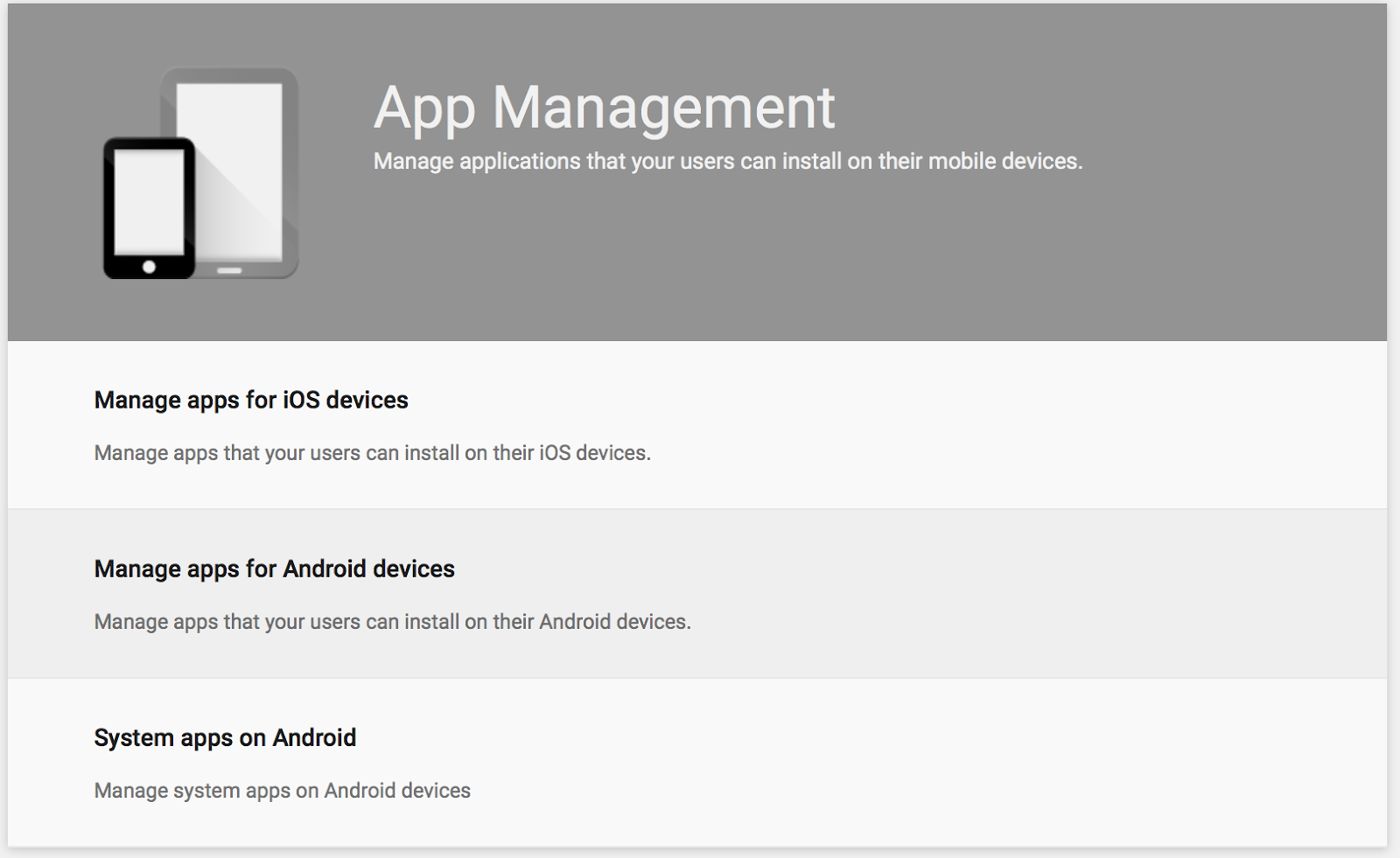Click the mobile devices icon in header
Screen dimensions: 1400x858
[x=201, y=174]
